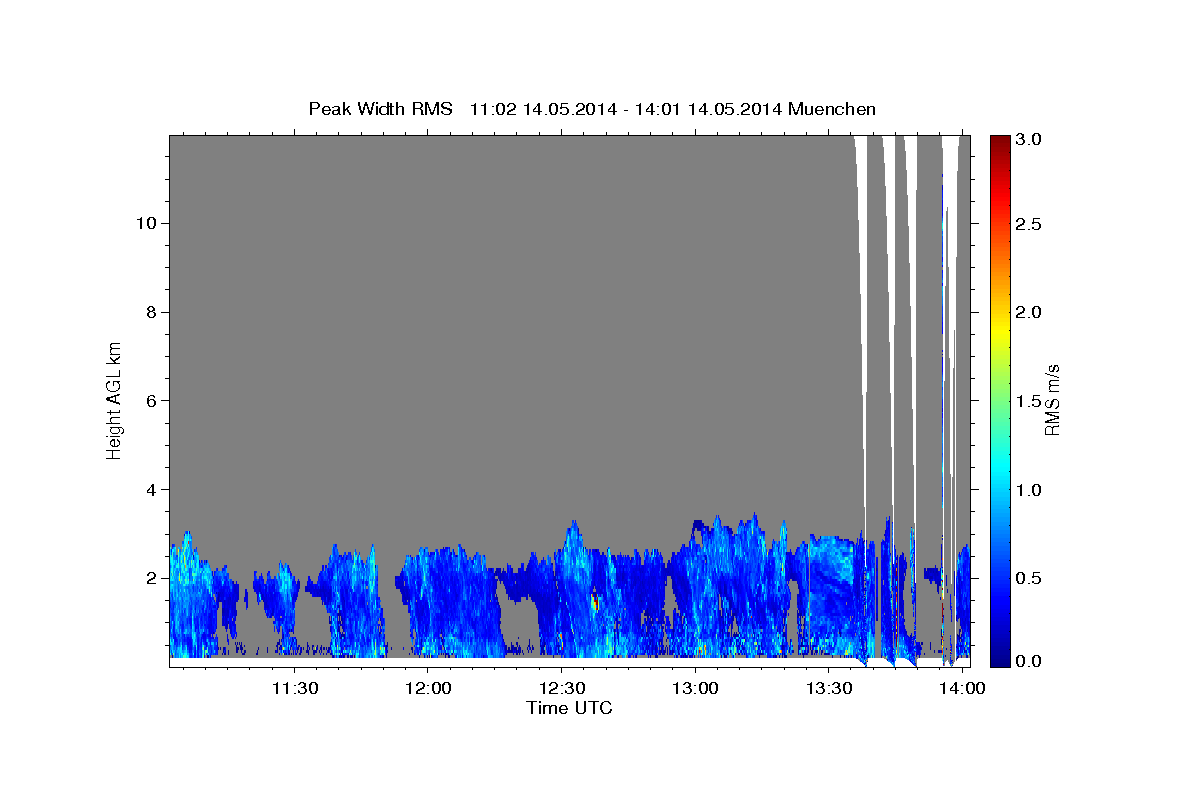Click the 12:30 time tick label
This screenshot has width=1200, height=800.
point(561,688)
